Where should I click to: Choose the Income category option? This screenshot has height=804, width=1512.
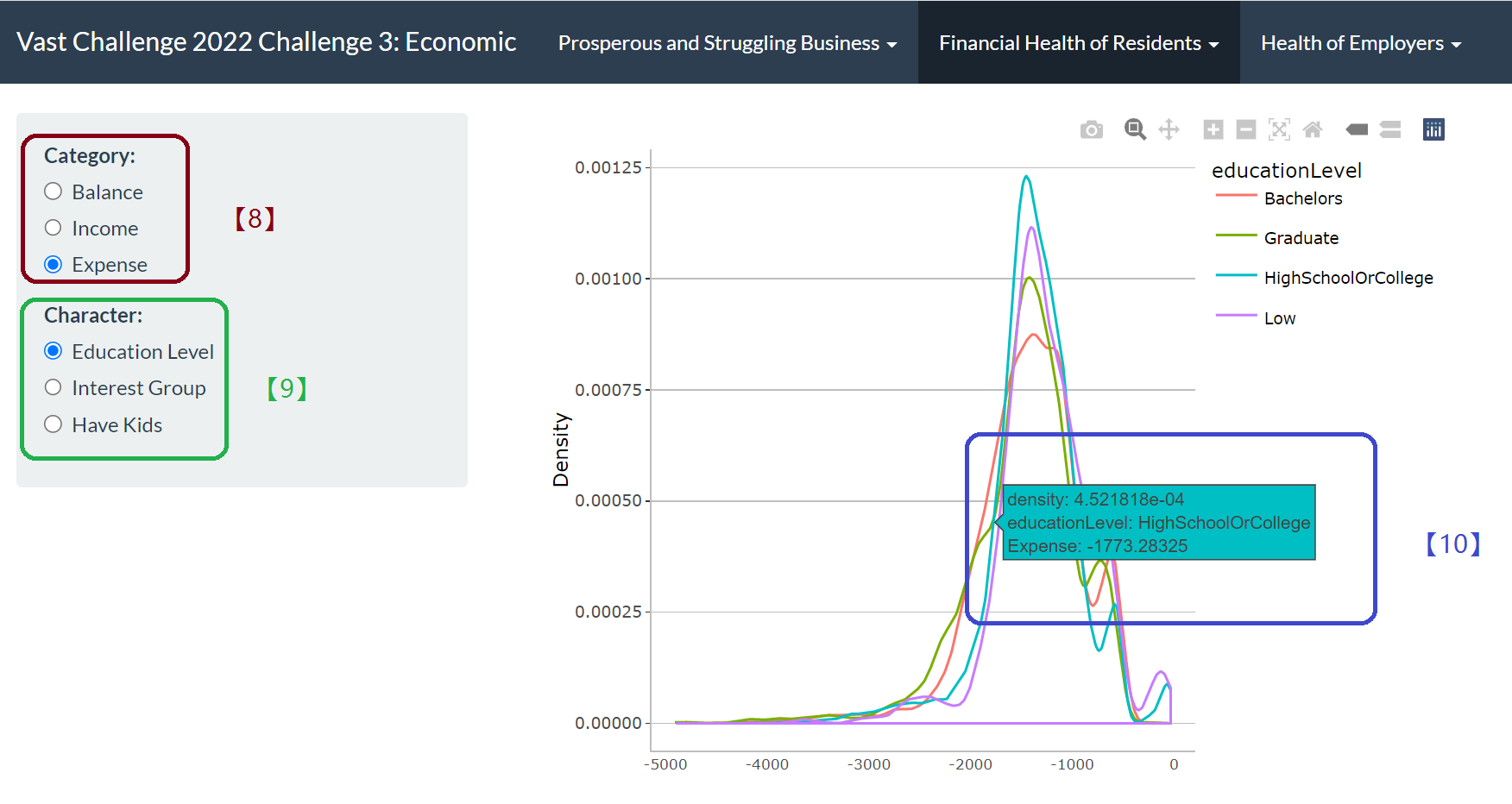[54, 228]
